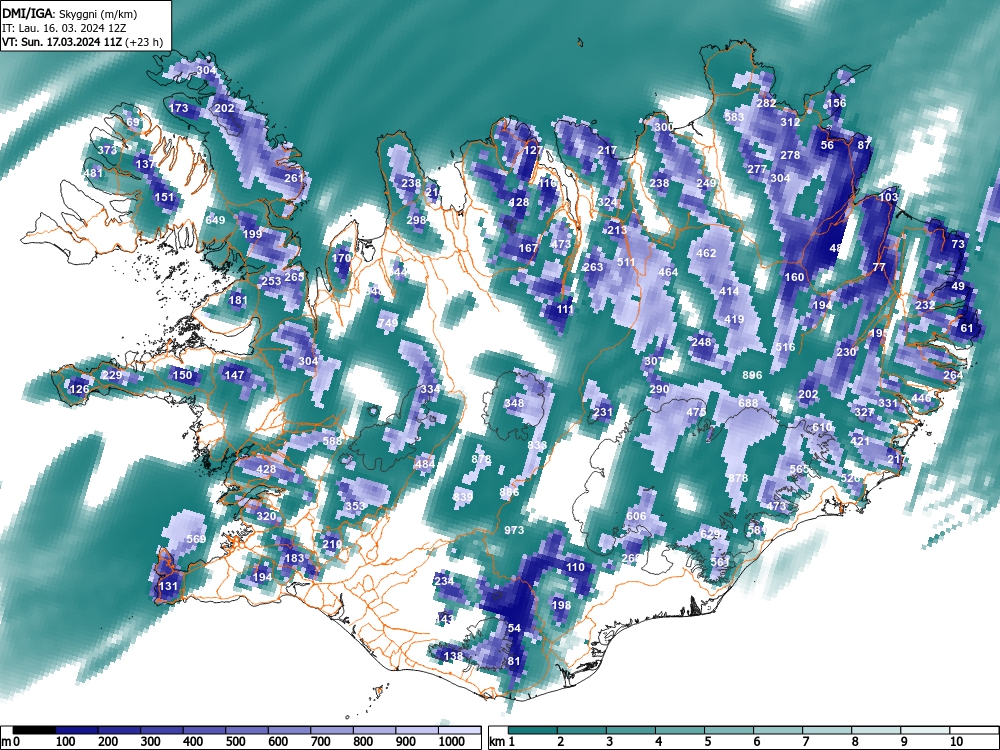Image resolution: width=1000 pixels, height=750 pixels.
Task: Select the reading 973 in the south
Action: pyautogui.click(x=514, y=530)
